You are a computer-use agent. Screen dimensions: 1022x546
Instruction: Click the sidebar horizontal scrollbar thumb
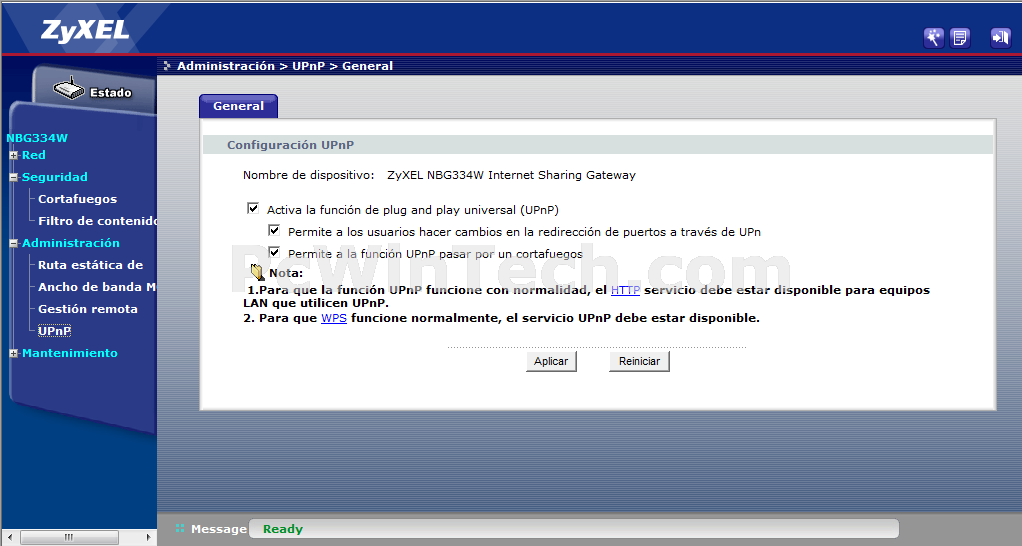(69, 537)
